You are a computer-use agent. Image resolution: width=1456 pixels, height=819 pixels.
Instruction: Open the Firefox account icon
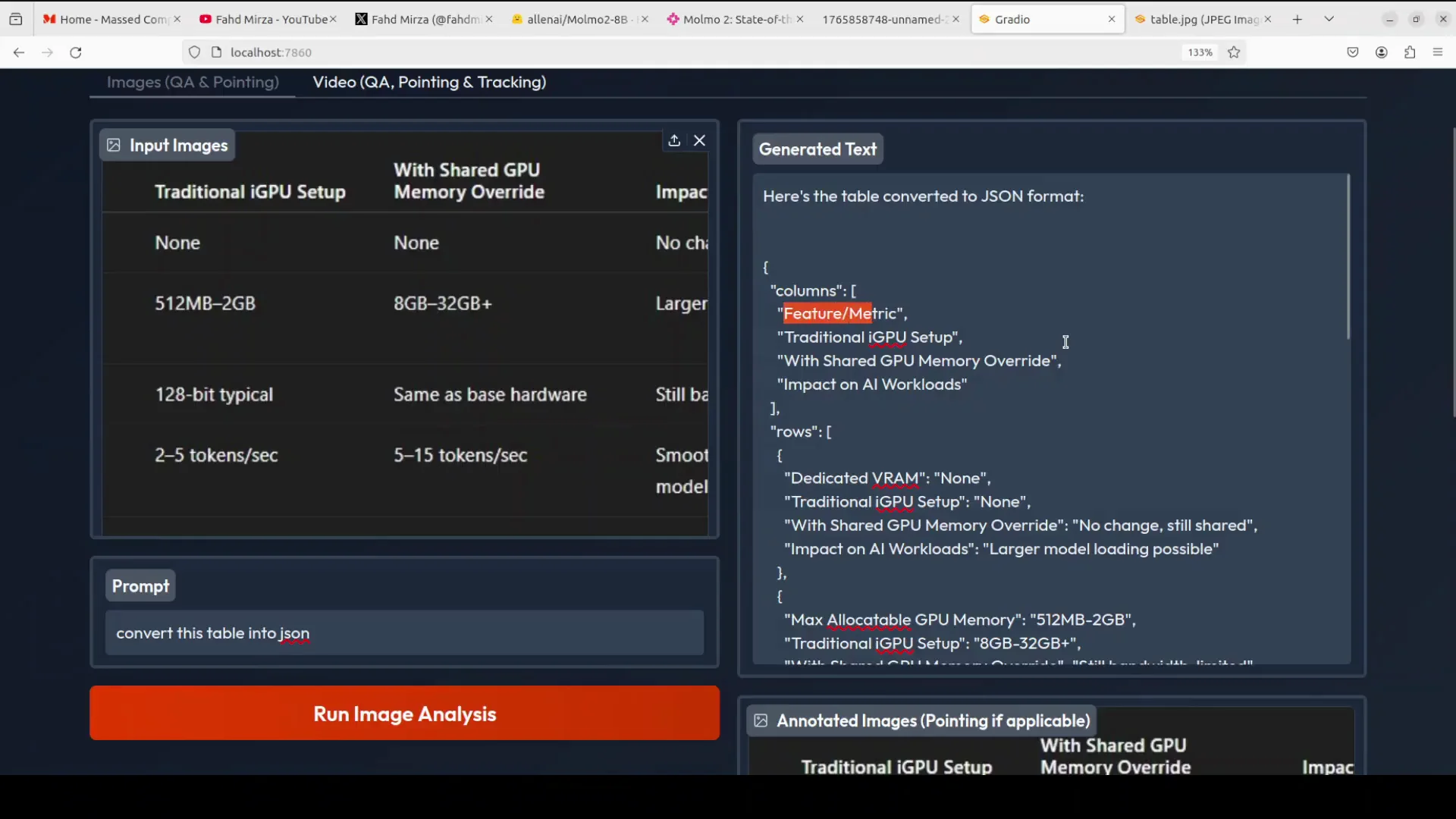pyautogui.click(x=1382, y=52)
